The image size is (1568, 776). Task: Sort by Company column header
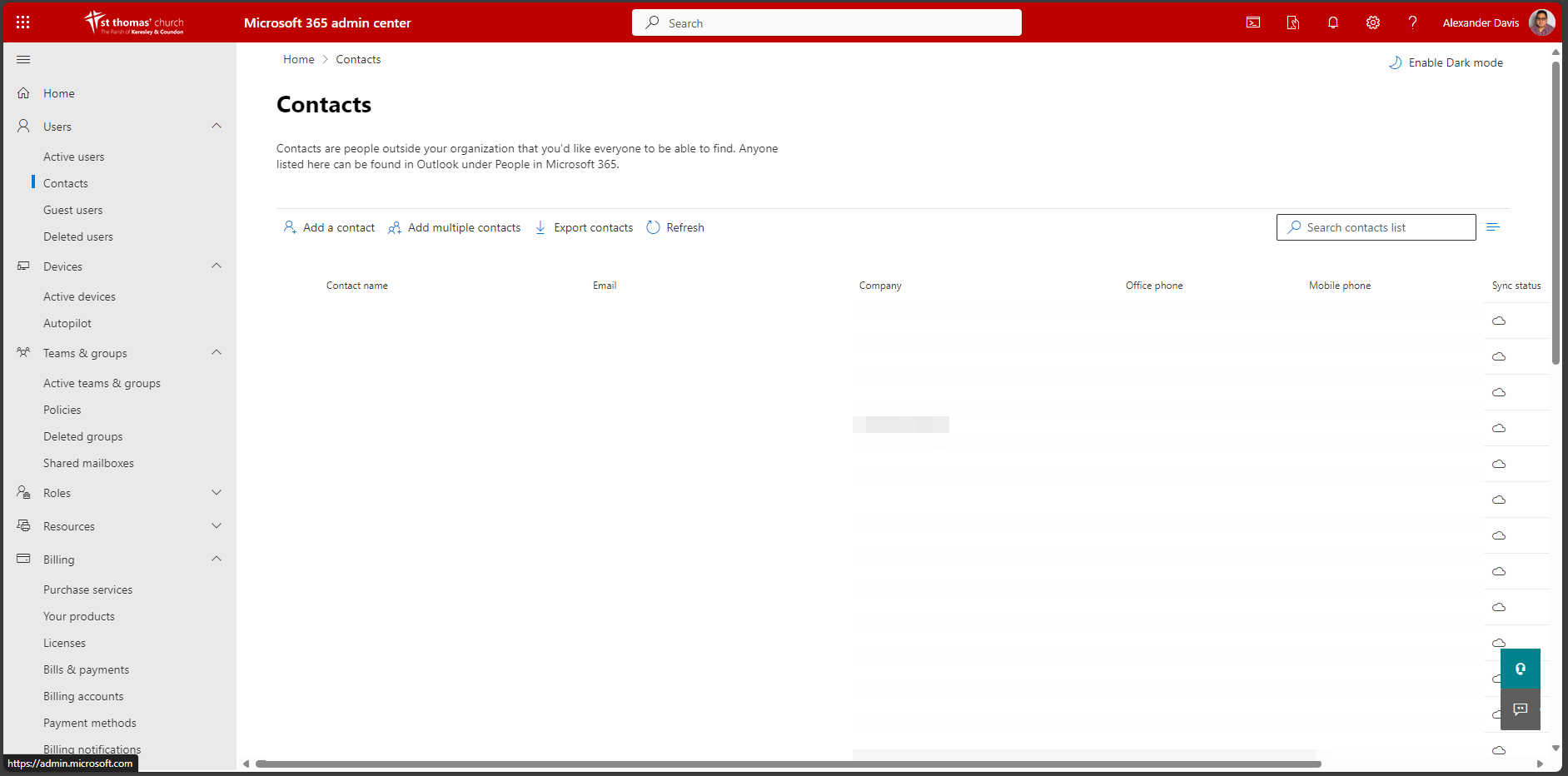pyautogui.click(x=880, y=286)
